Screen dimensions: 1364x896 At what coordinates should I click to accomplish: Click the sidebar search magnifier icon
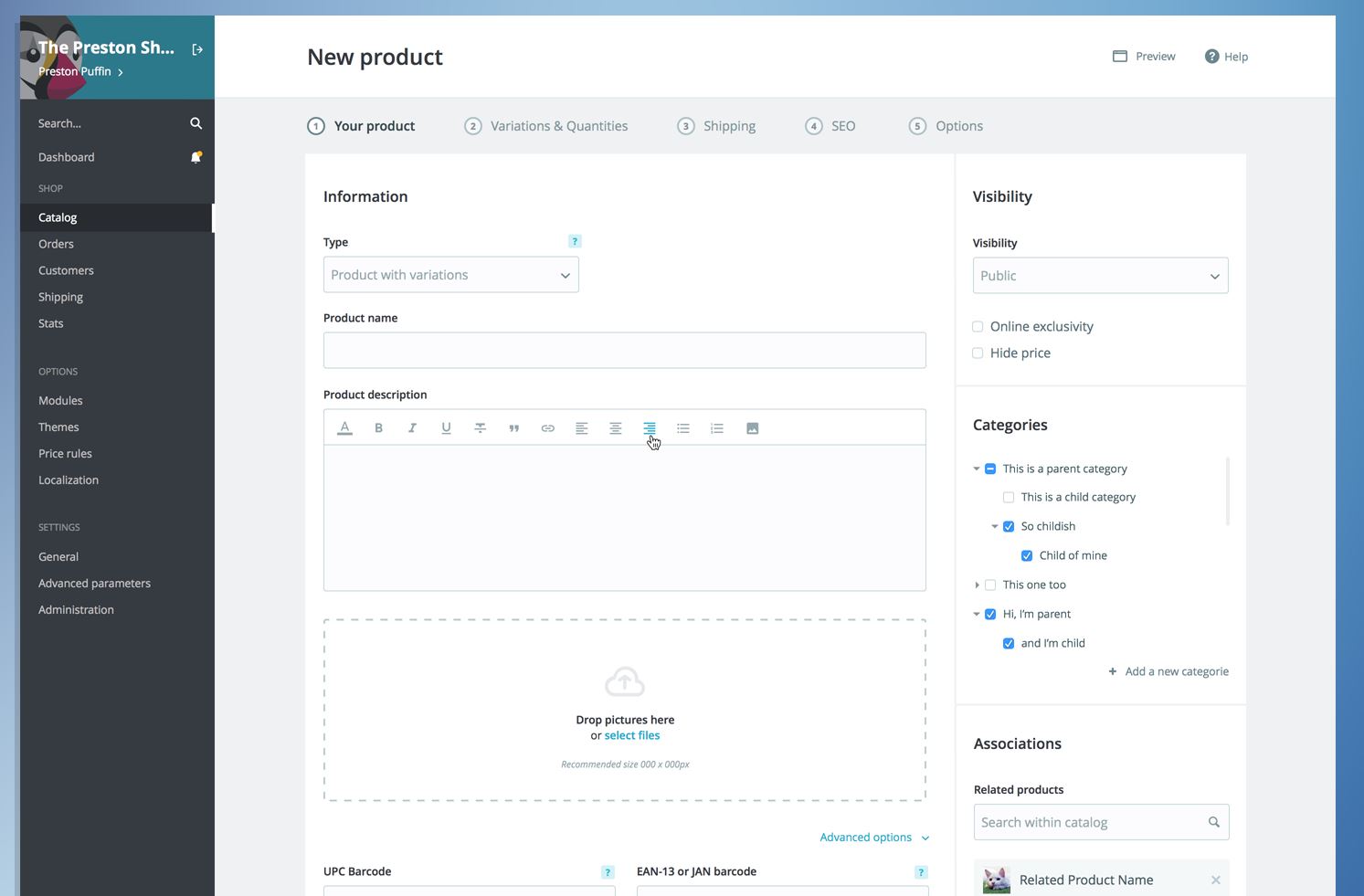coord(196,123)
